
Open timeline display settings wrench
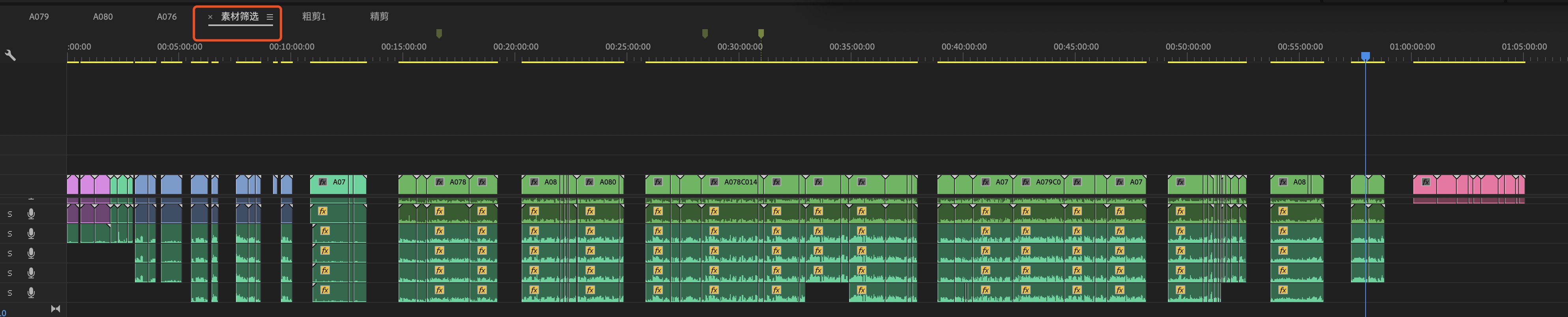point(10,55)
